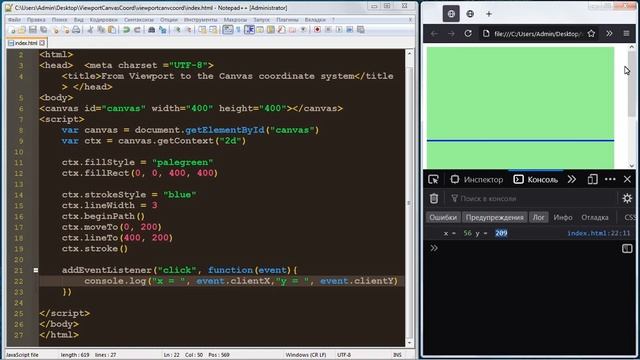Viewport: 640px width, 360px height.
Task: Click Save icon in Notepad++ toolbar
Action: point(33,30)
